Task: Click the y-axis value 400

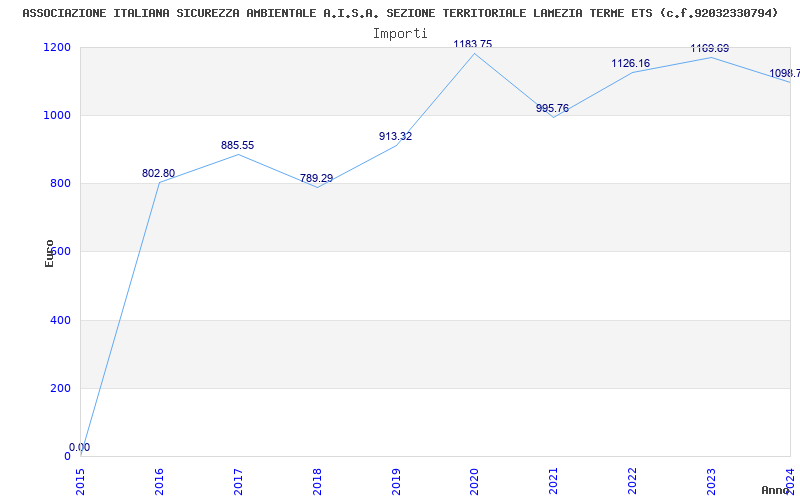Action: click(61, 320)
